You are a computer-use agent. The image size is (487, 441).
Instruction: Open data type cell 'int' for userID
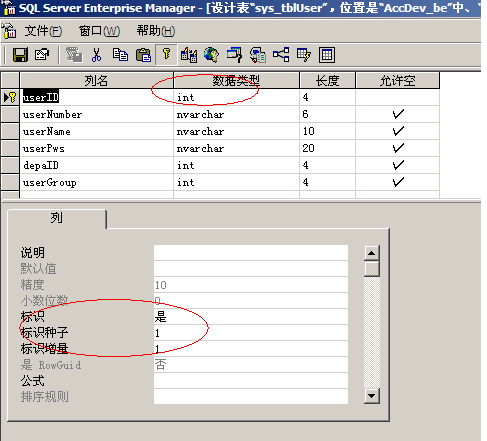click(236, 97)
